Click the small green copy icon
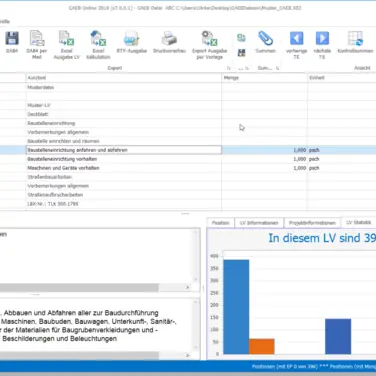This screenshot has height=376, width=376. click(x=241, y=38)
